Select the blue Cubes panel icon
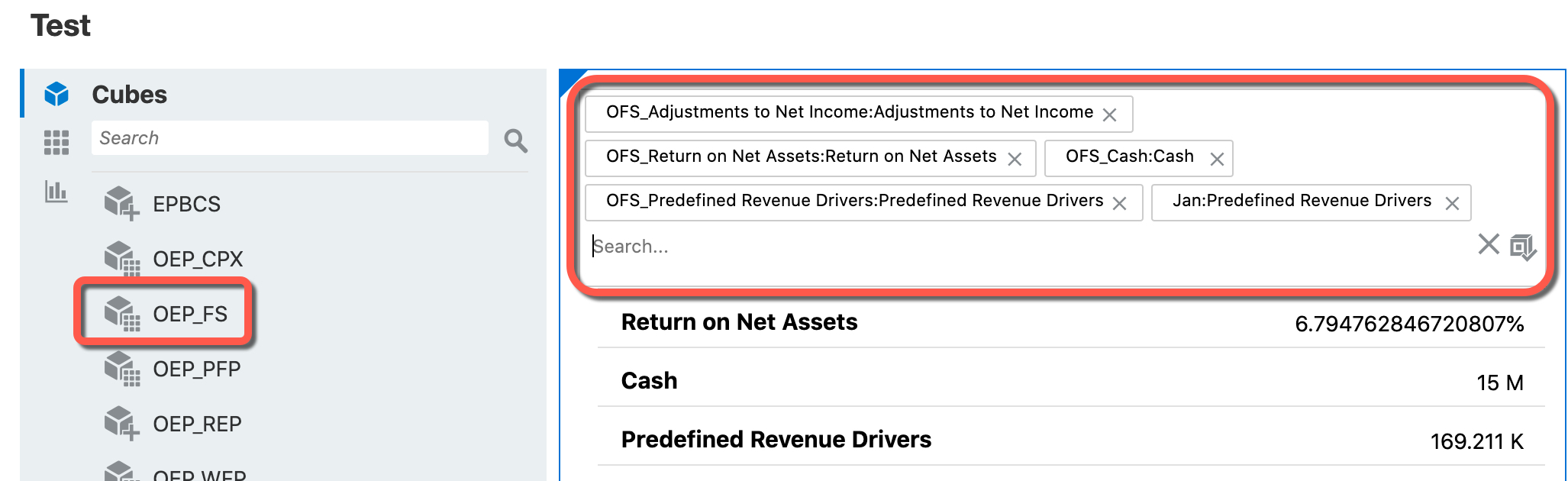This screenshot has width=1568, height=481. [x=55, y=93]
